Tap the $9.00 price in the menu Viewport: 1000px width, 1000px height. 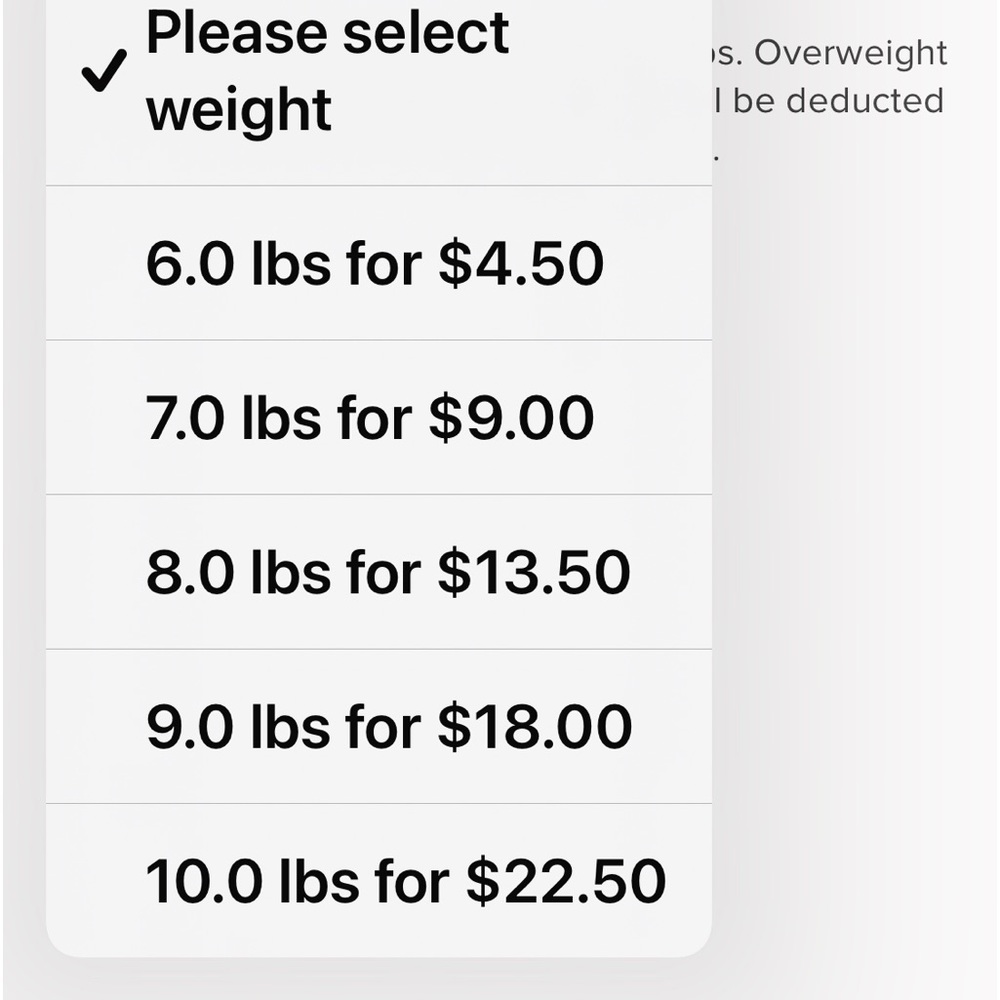[x=511, y=418]
